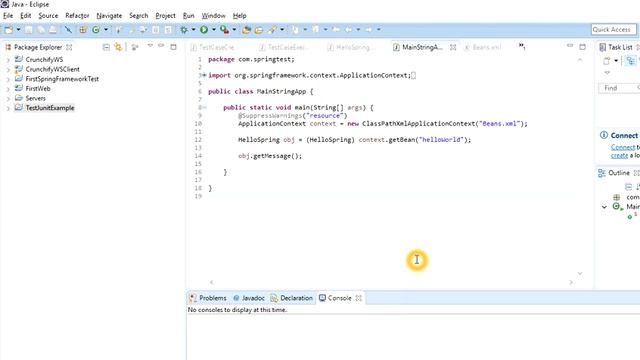Viewport: 640px width, 360px height.
Task: Open the Search menu
Action: point(139,16)
